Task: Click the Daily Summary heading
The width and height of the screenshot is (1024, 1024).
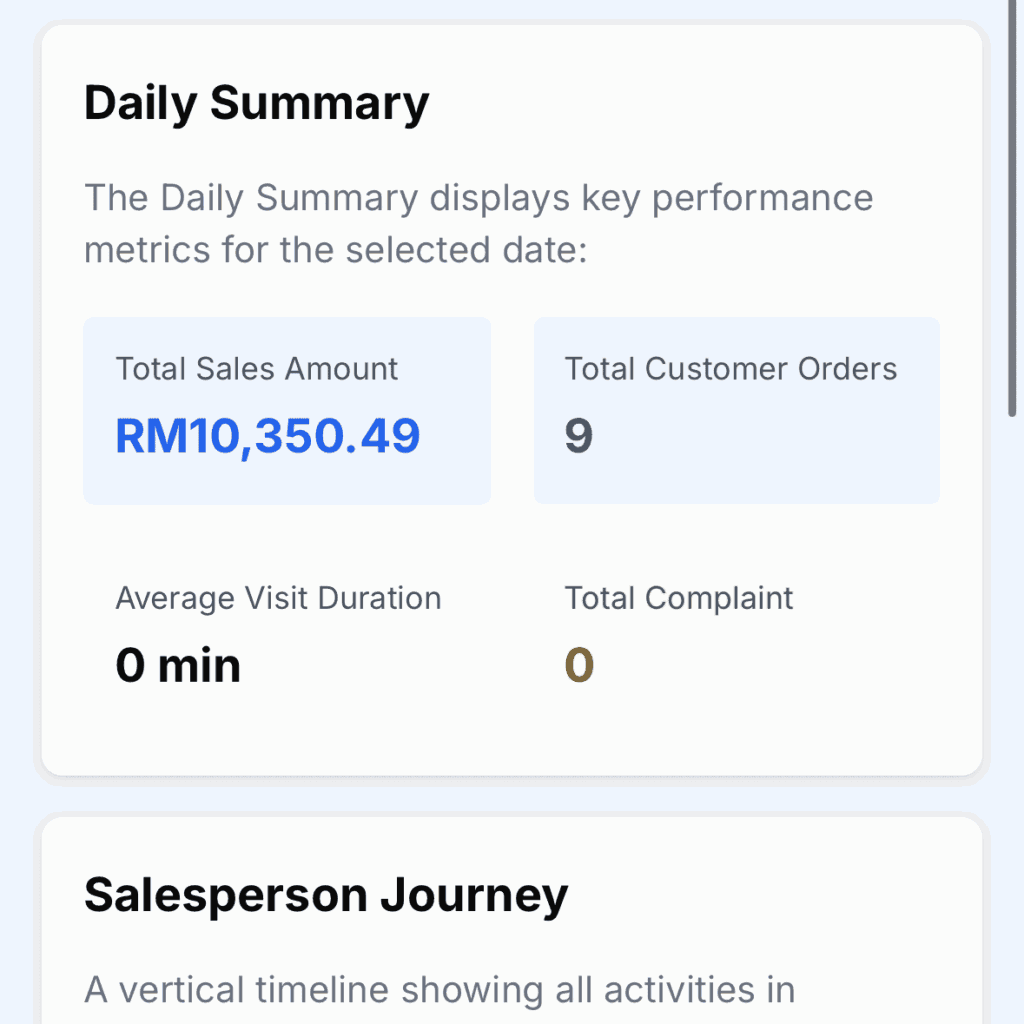Action: [x=256, y=104]
